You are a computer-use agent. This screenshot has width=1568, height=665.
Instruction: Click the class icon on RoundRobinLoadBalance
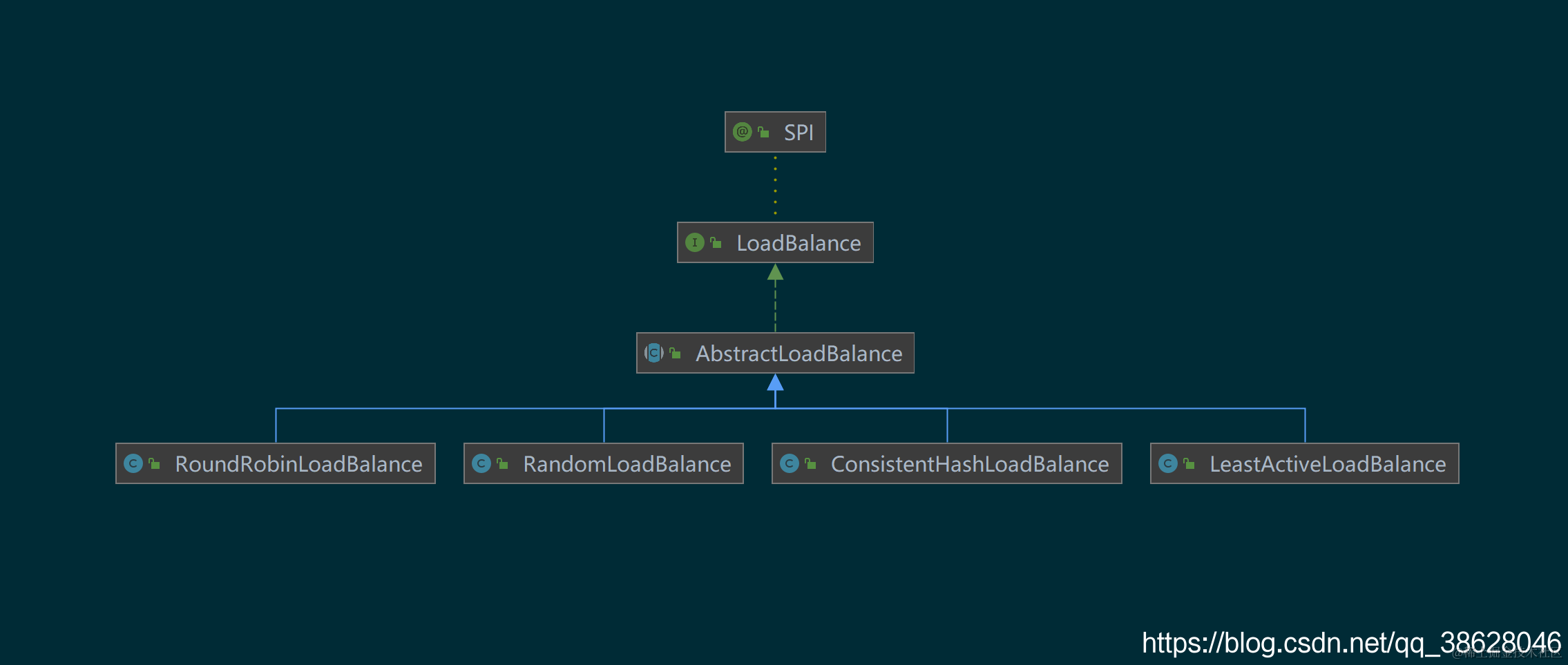click(133, 463)
